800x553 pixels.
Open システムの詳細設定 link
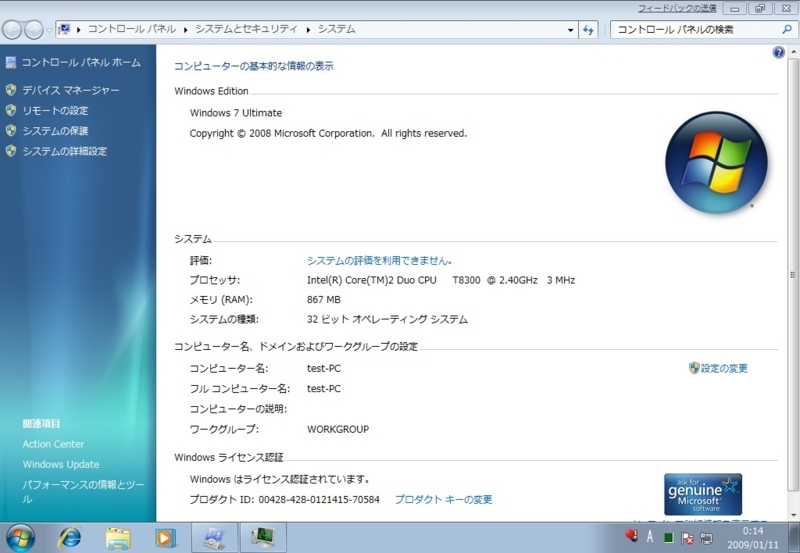65,151
